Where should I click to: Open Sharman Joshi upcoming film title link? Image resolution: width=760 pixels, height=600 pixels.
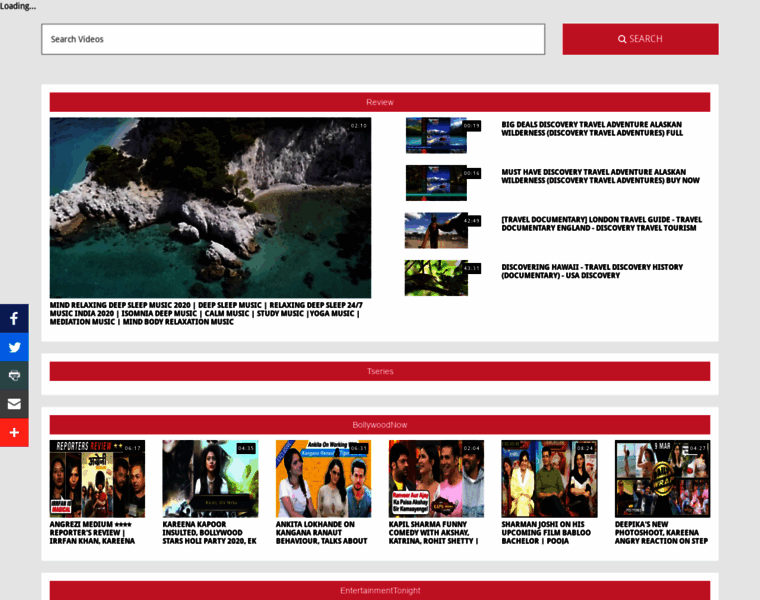click(x=546, y=532)
